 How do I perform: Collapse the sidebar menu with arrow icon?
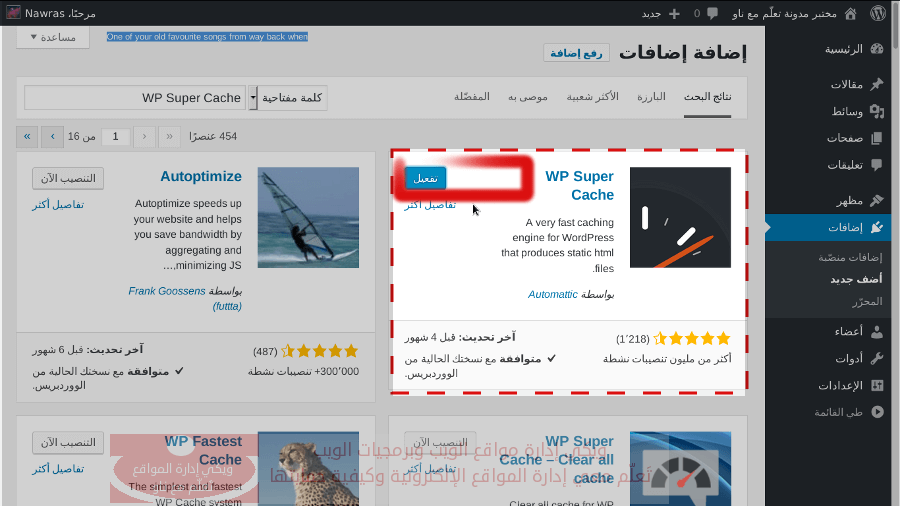(x=877, y=411)
